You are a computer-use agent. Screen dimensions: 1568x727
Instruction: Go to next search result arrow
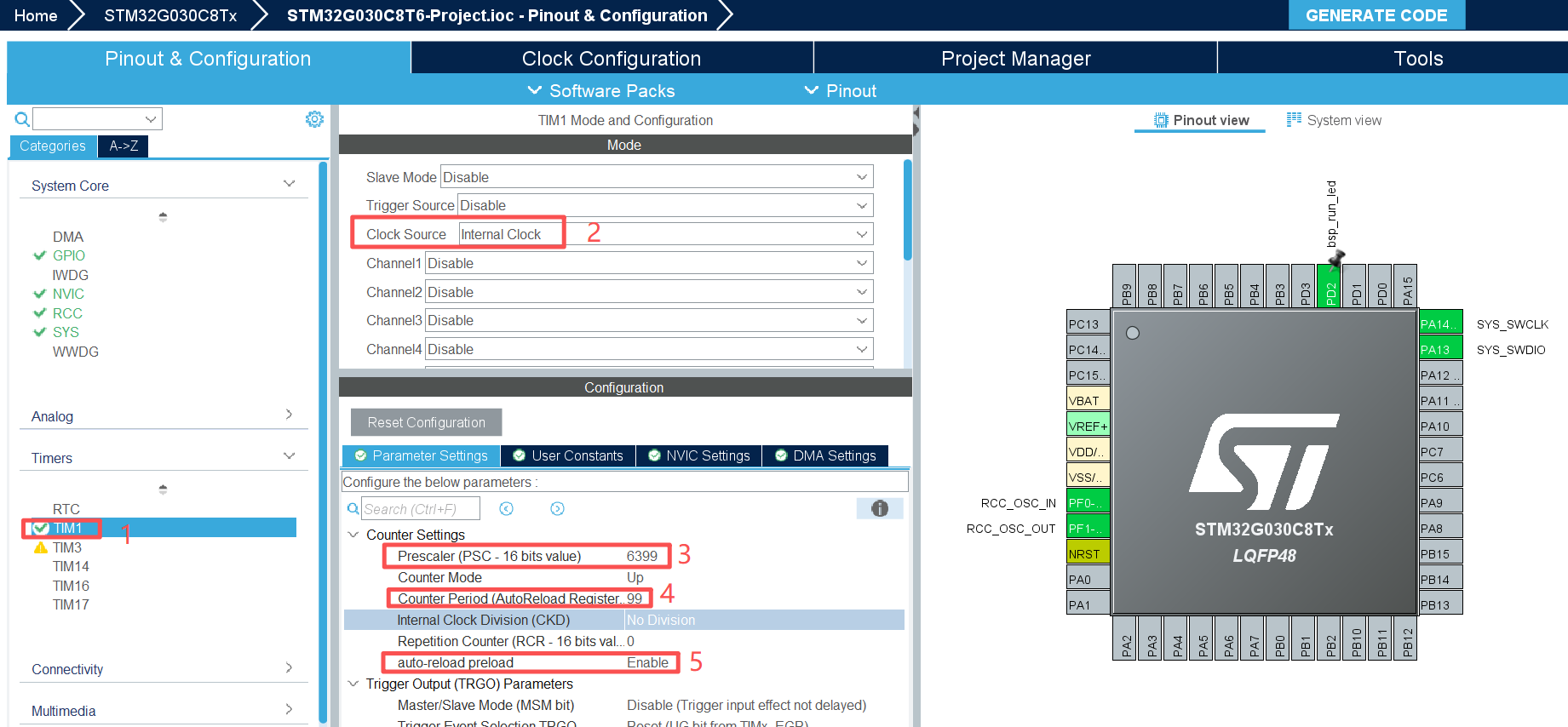[x=557, y=508]
